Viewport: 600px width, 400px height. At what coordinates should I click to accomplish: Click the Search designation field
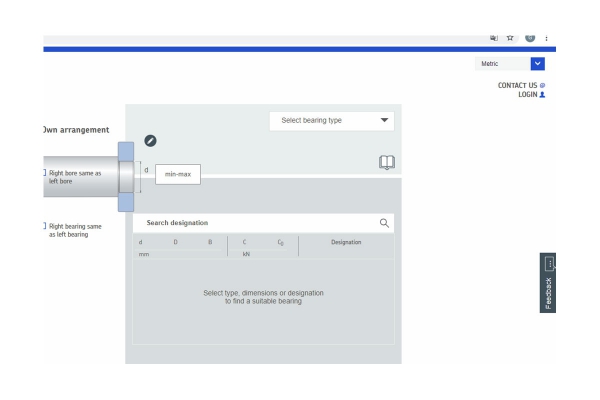263,223
